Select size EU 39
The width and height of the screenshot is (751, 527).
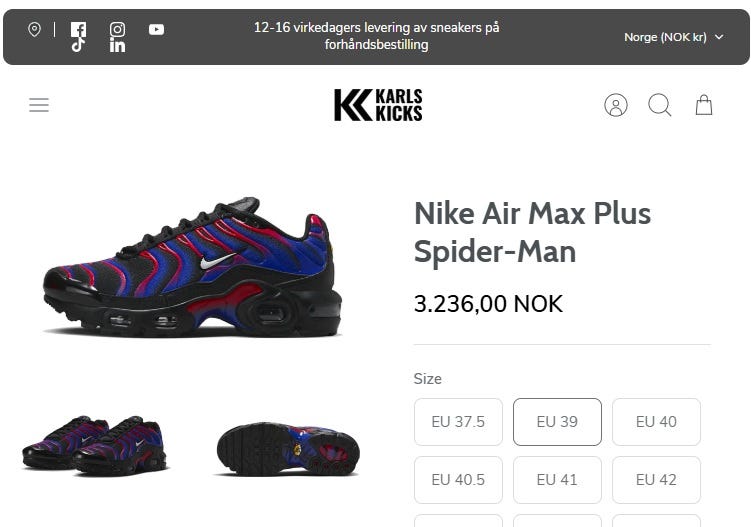pyautogui.click(x=557, y=422)
